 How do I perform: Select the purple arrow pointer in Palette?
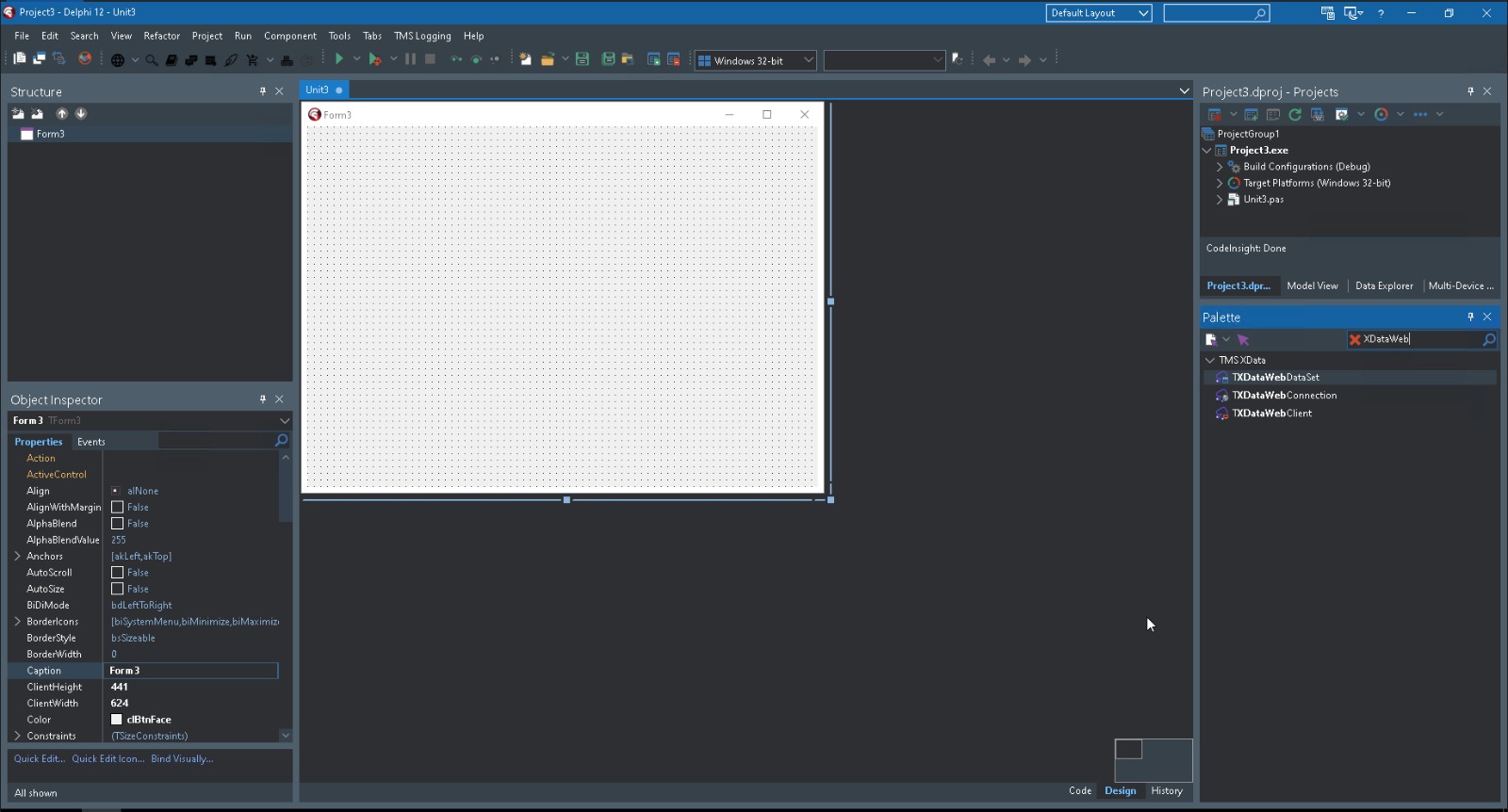(x=1243, y=340)
